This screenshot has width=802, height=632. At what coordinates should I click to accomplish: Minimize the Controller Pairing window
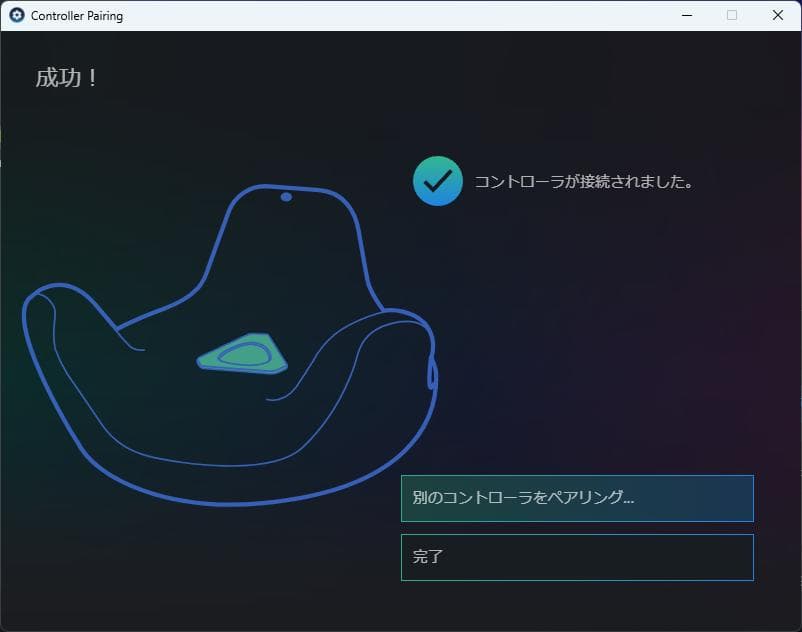[x=687, y=15]
